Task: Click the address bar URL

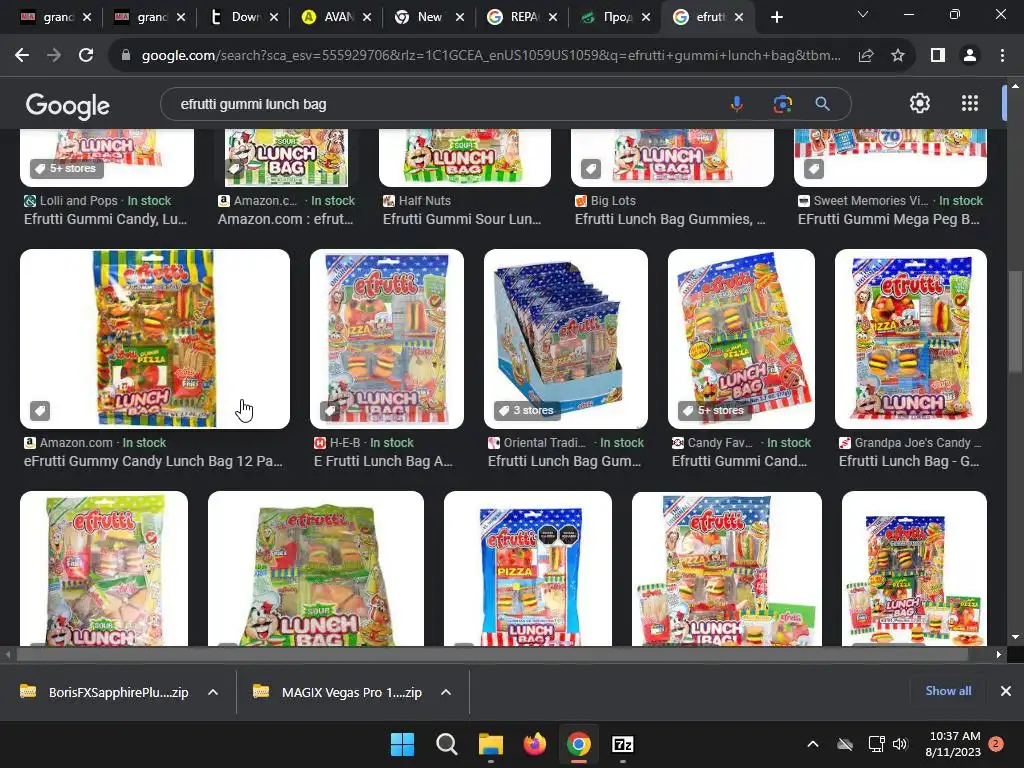Action: (491, 56)
